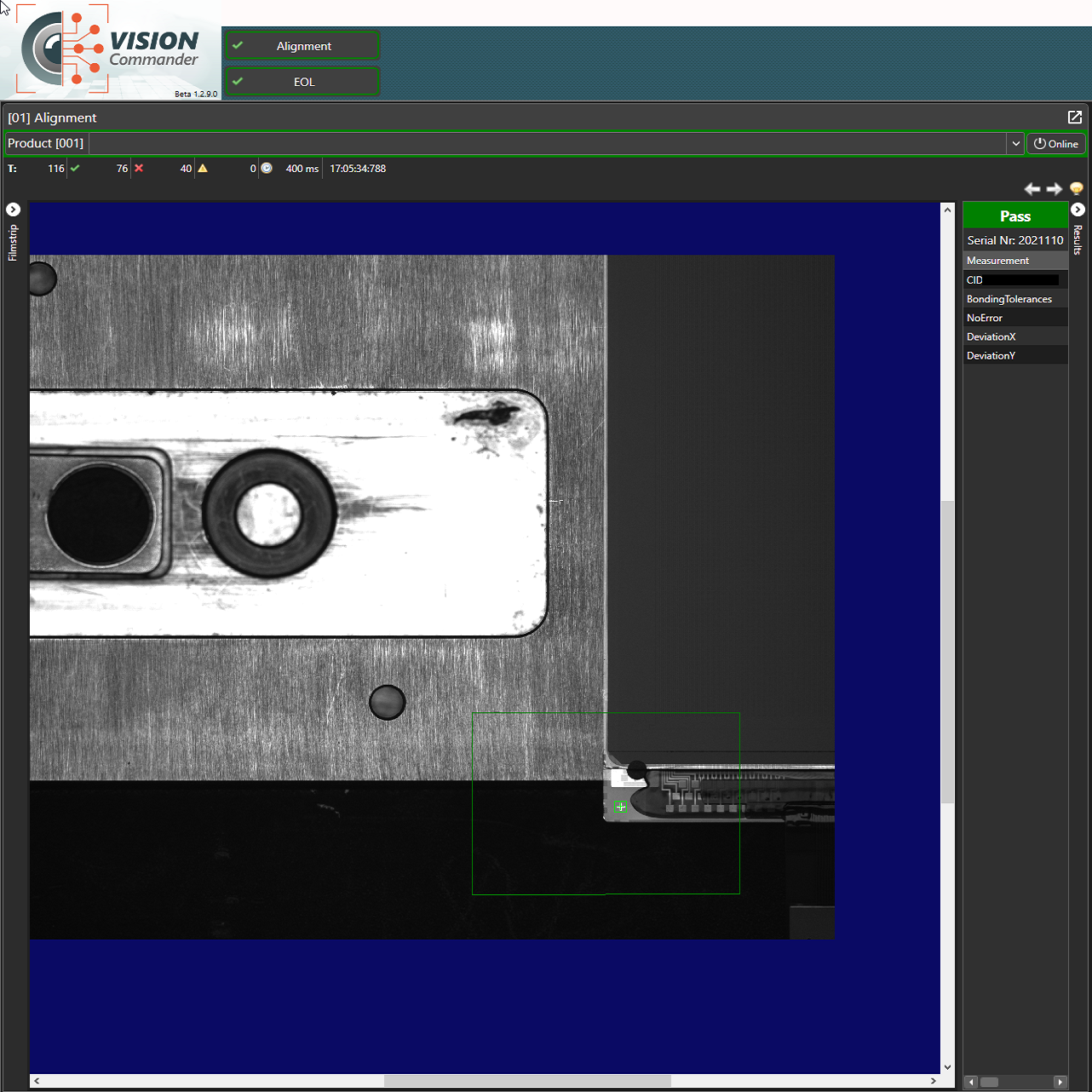Viewport: 1092px width, 1092px height.
Task: Click the green passed checkmark counter icon
Action: coord(75,169)
